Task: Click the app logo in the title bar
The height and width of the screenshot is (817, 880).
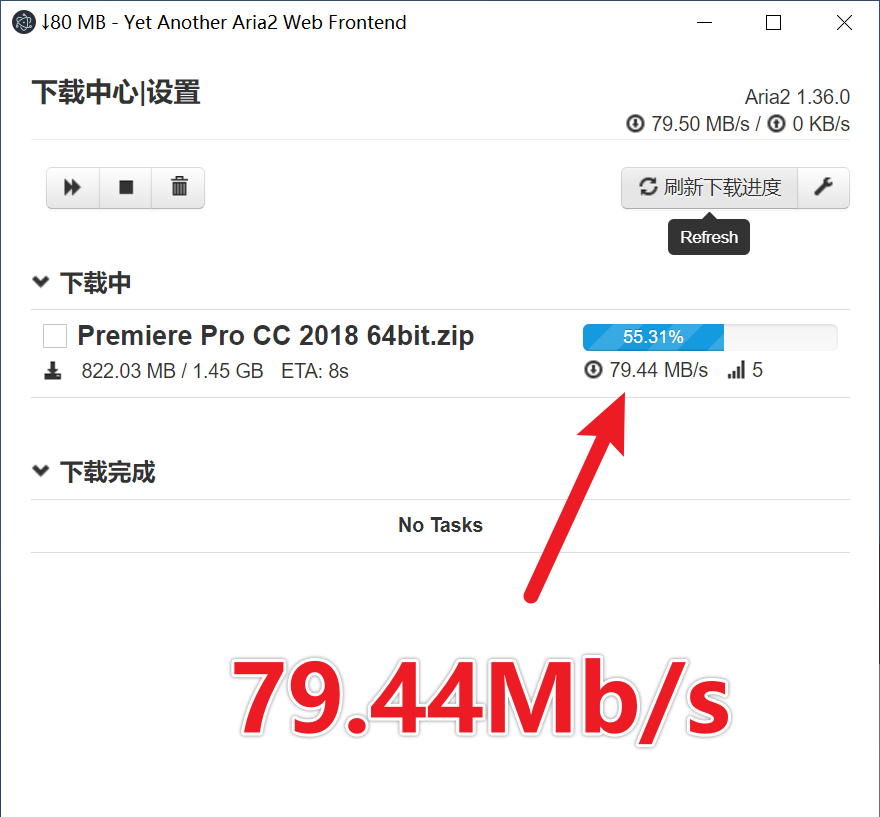Action: [x=24, y=22]
